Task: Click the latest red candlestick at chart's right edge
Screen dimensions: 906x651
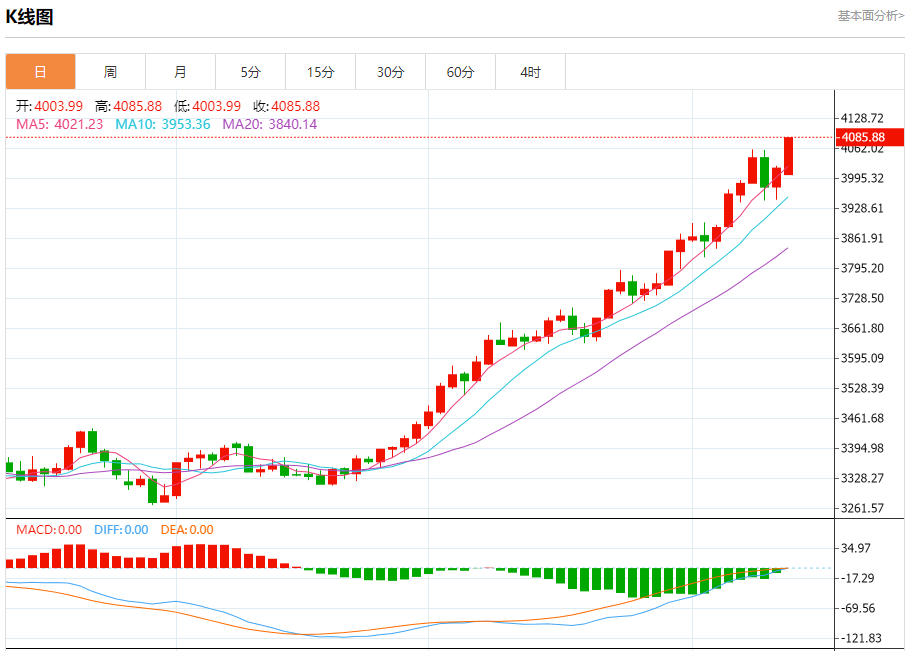Action: [x=788, y=156]
